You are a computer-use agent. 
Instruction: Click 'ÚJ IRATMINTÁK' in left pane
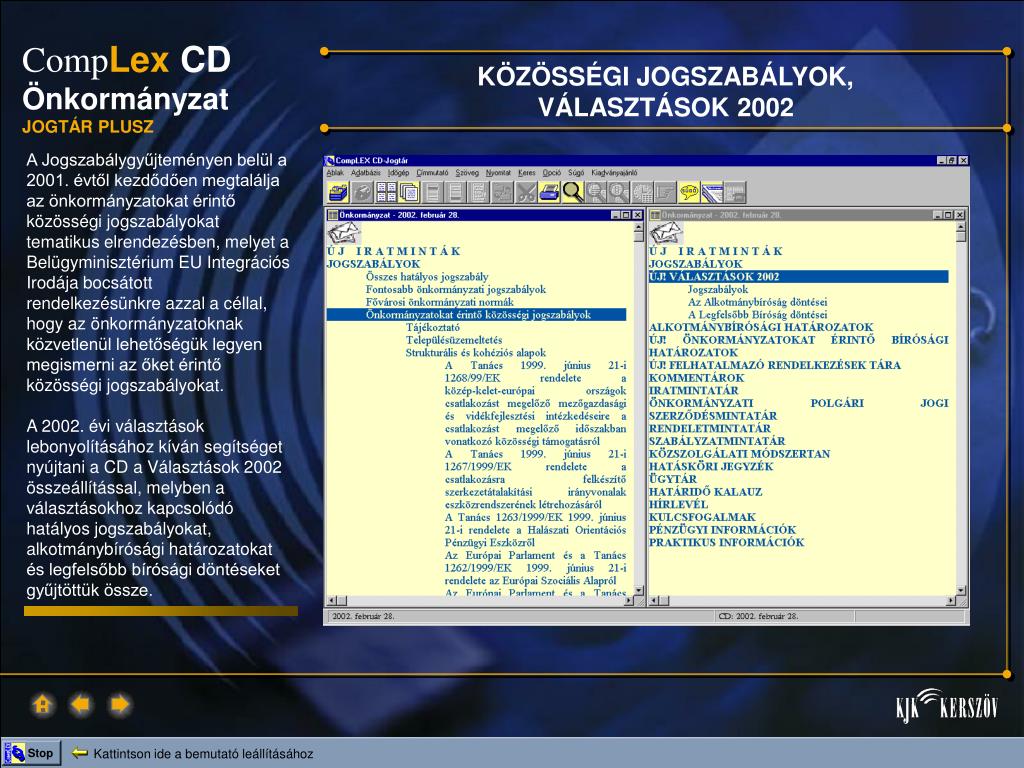tap(394, 251)
